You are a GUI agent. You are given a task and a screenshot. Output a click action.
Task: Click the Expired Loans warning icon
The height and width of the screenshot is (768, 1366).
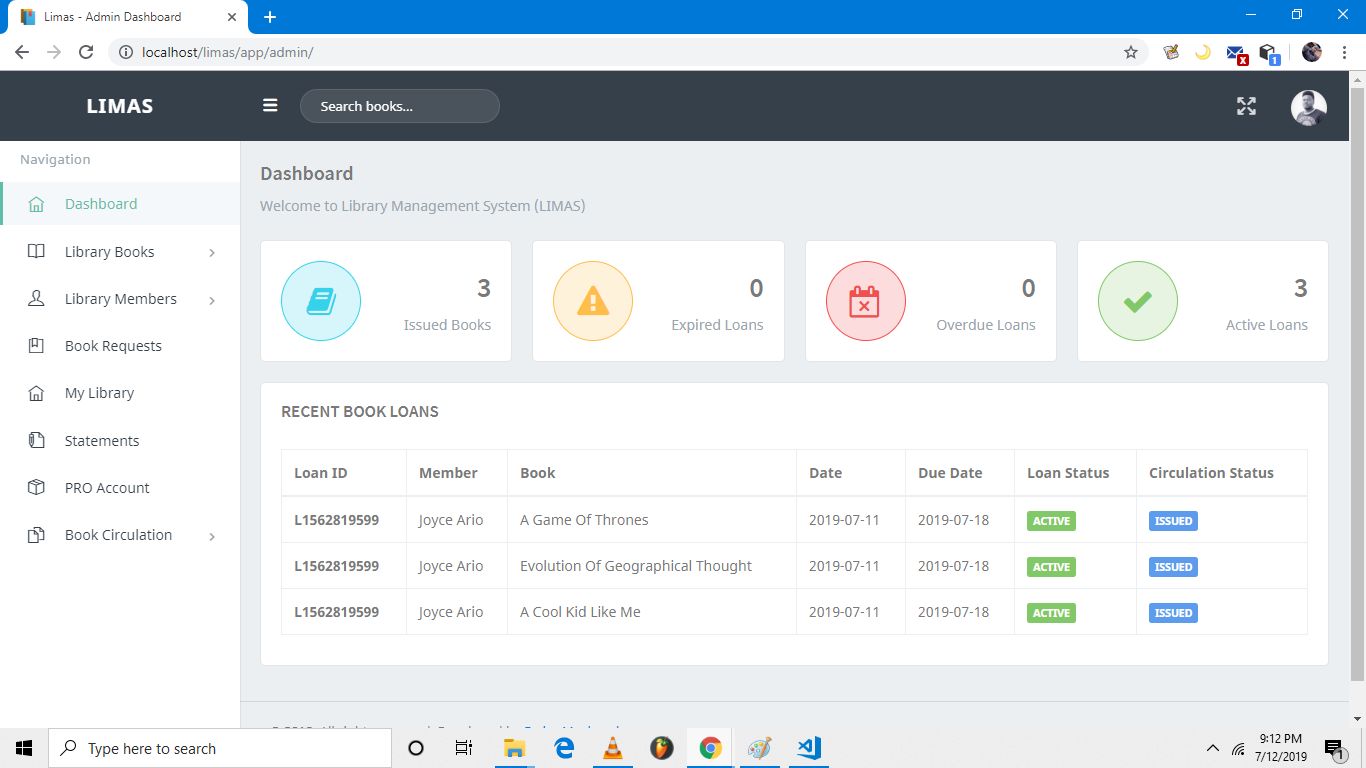[x=593, y=301]
